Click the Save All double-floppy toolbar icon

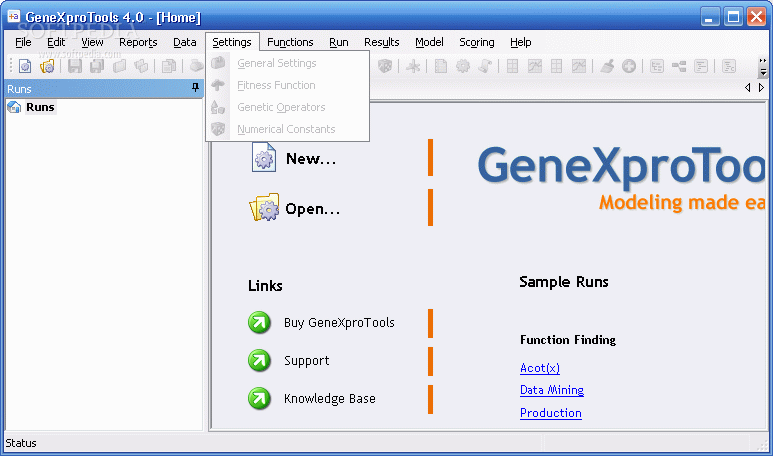pos(97,66)
